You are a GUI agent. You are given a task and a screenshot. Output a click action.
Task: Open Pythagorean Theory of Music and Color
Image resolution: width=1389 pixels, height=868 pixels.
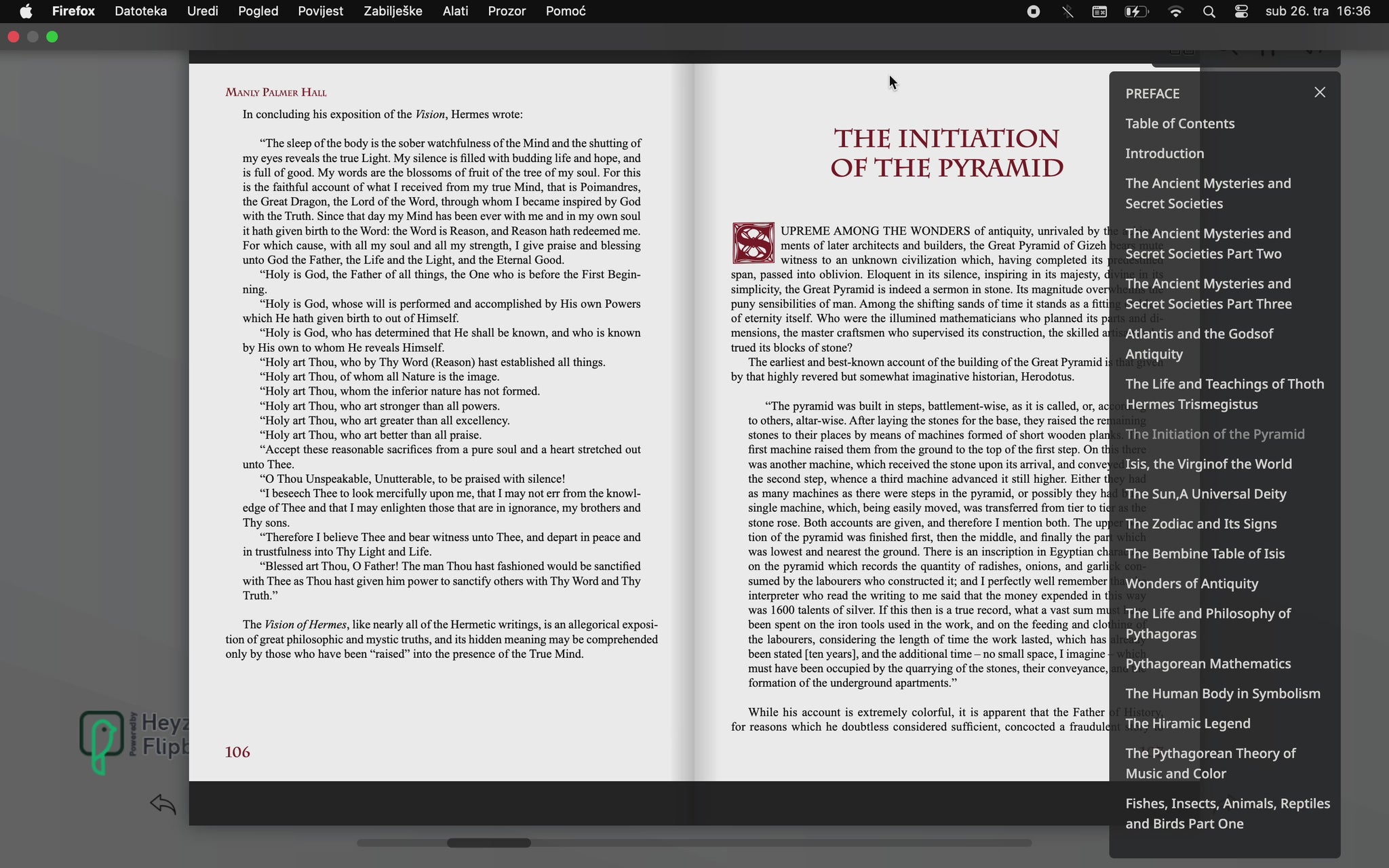tap(1211, 763)
